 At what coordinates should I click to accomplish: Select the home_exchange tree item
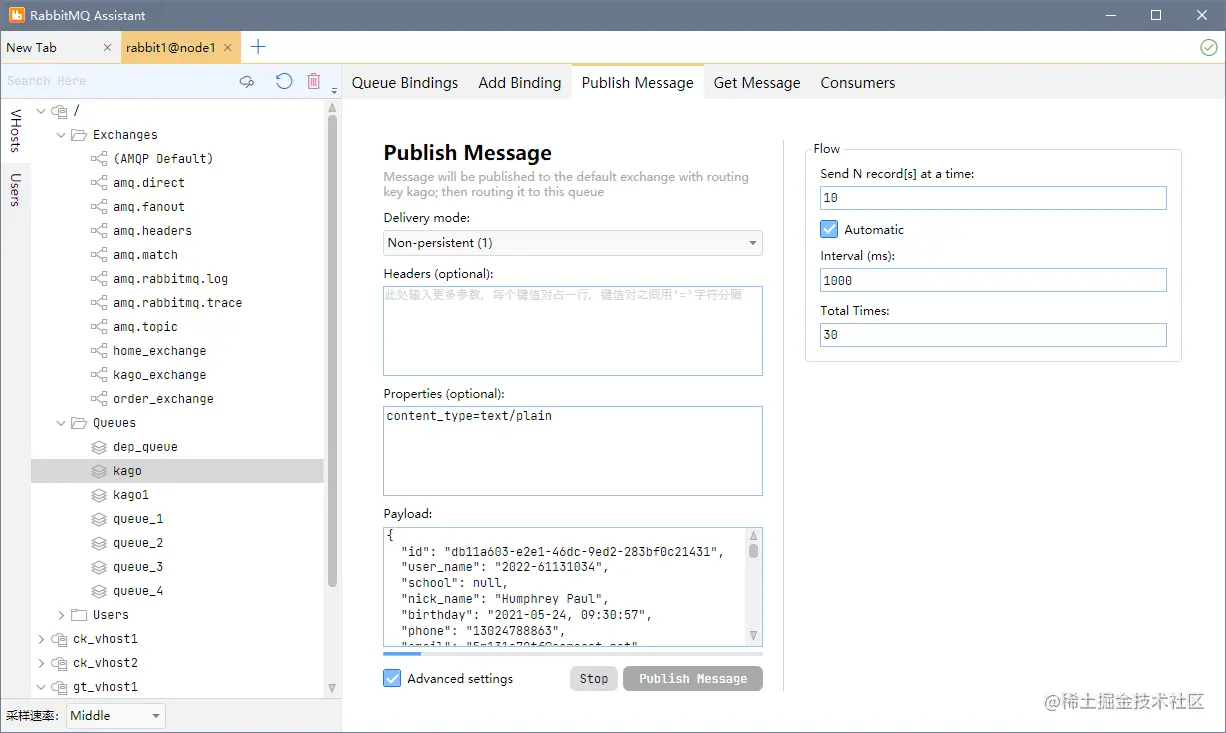(x=159, y=351)
